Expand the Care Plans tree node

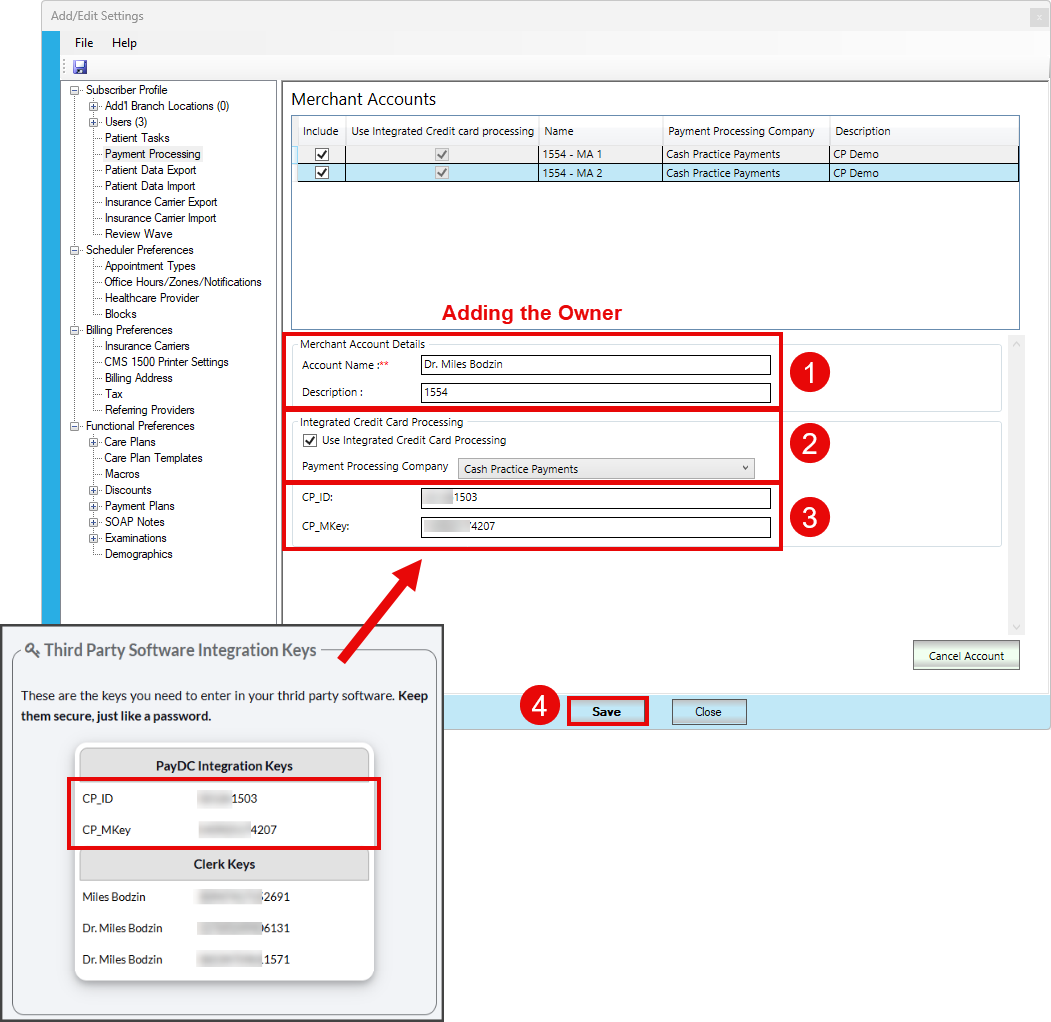(x=93, y=442)
